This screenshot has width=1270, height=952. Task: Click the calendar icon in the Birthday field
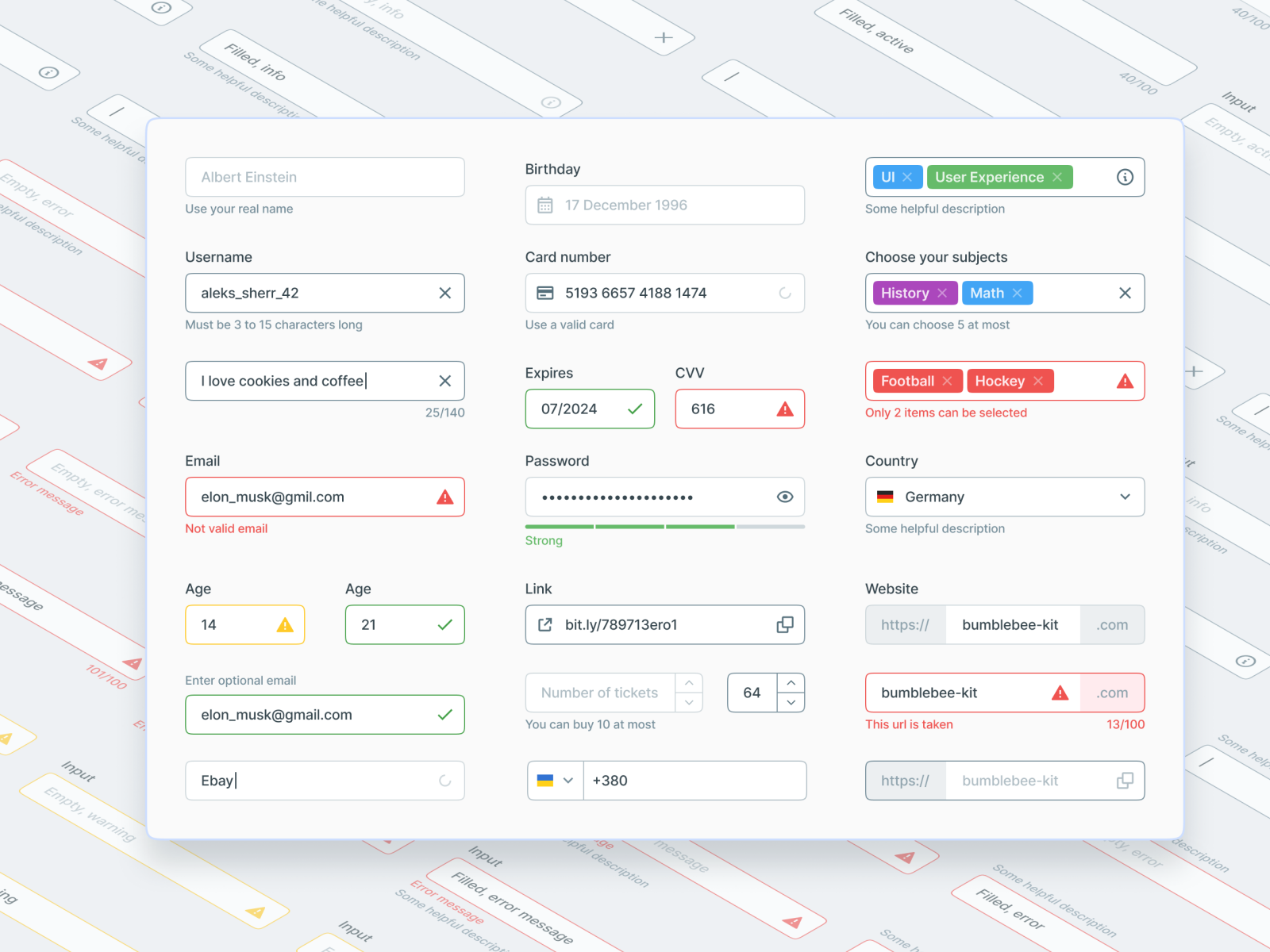545,205
